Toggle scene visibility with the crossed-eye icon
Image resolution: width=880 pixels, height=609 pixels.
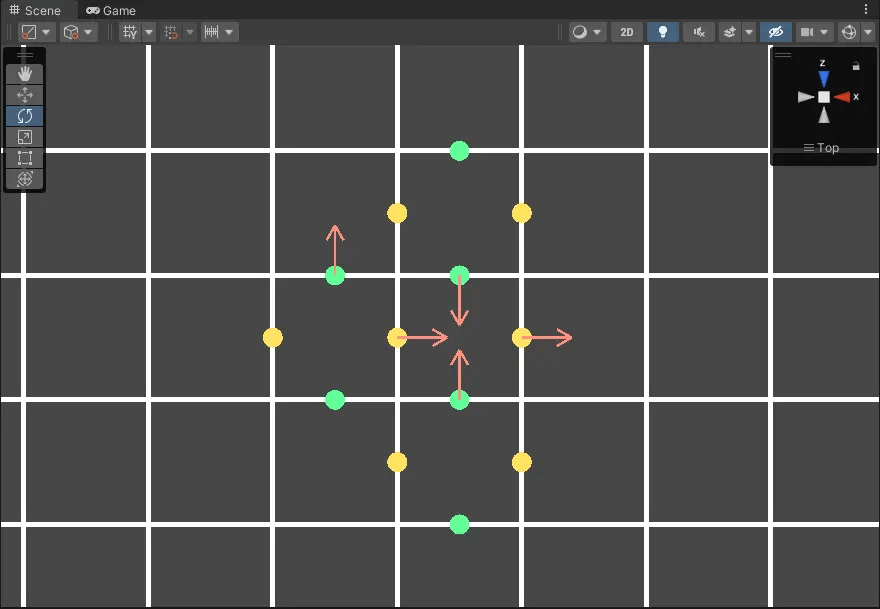point(774,32)
